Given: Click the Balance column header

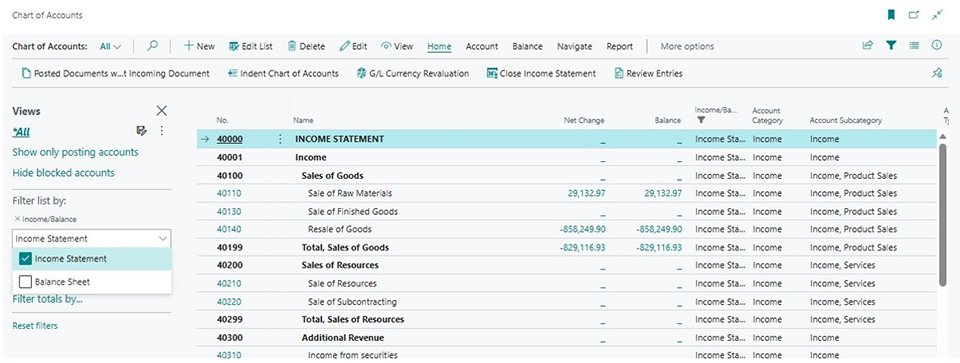Looking at the screenshot, I should 667,121.
